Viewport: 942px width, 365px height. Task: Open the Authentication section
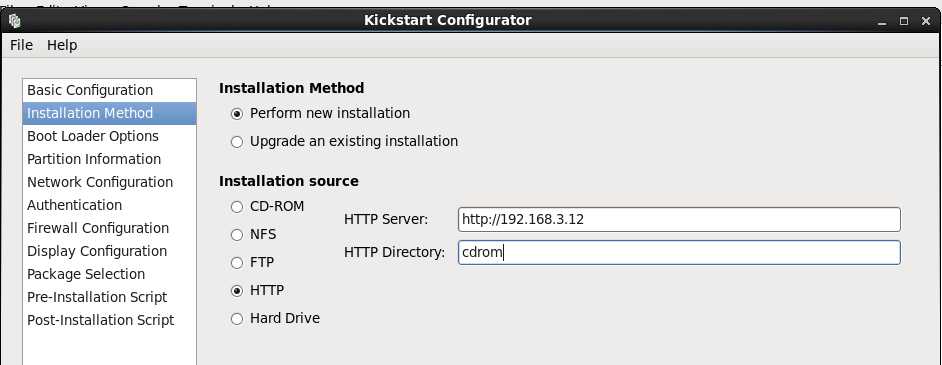coord(109,205)
